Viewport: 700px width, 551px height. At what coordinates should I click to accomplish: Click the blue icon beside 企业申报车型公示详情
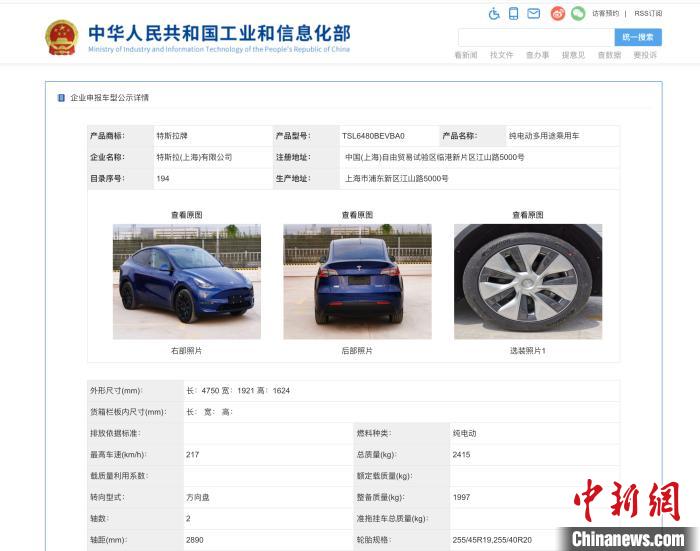point(62,98)
